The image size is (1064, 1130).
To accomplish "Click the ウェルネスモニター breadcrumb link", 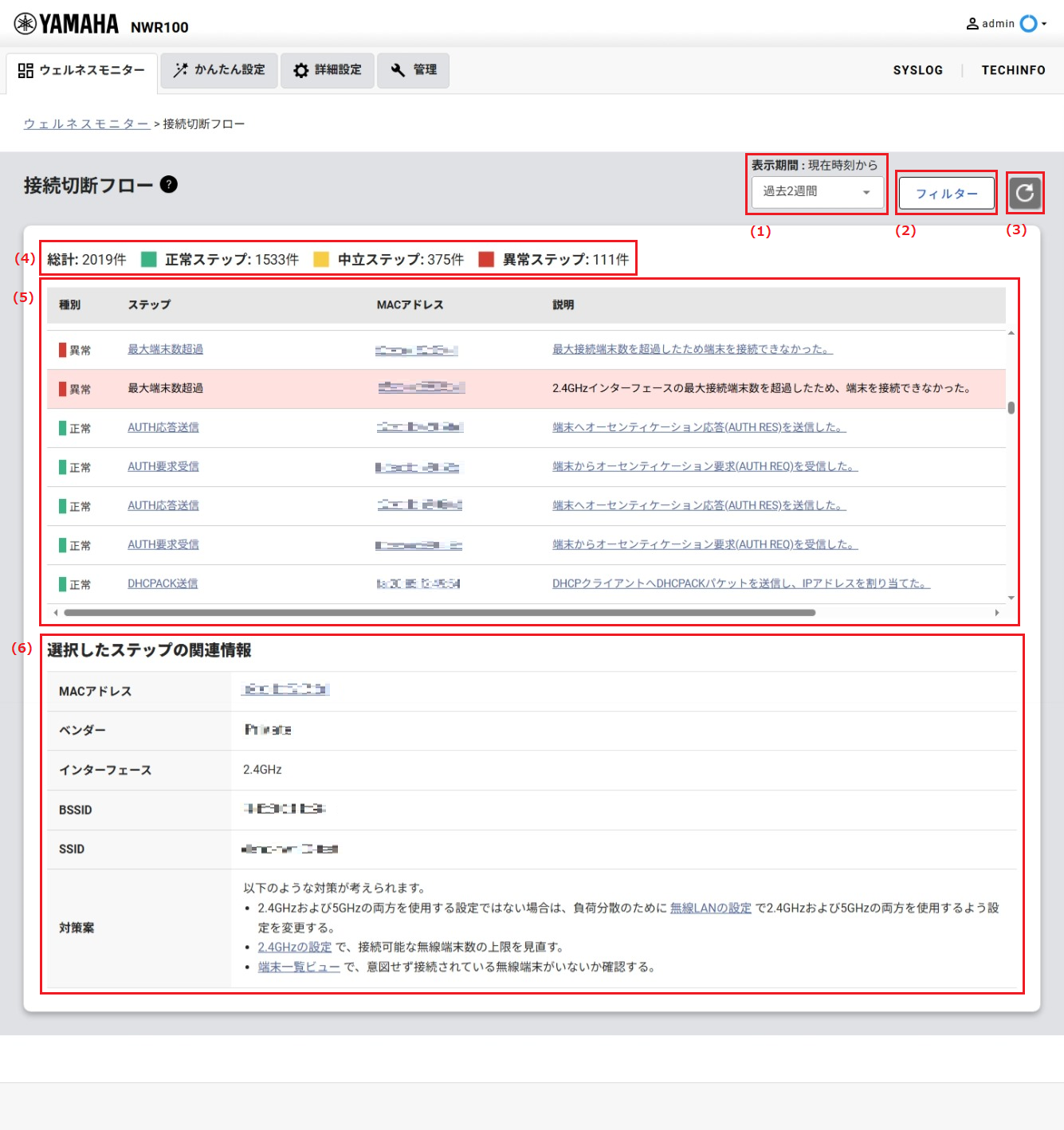I will (86, 124).
